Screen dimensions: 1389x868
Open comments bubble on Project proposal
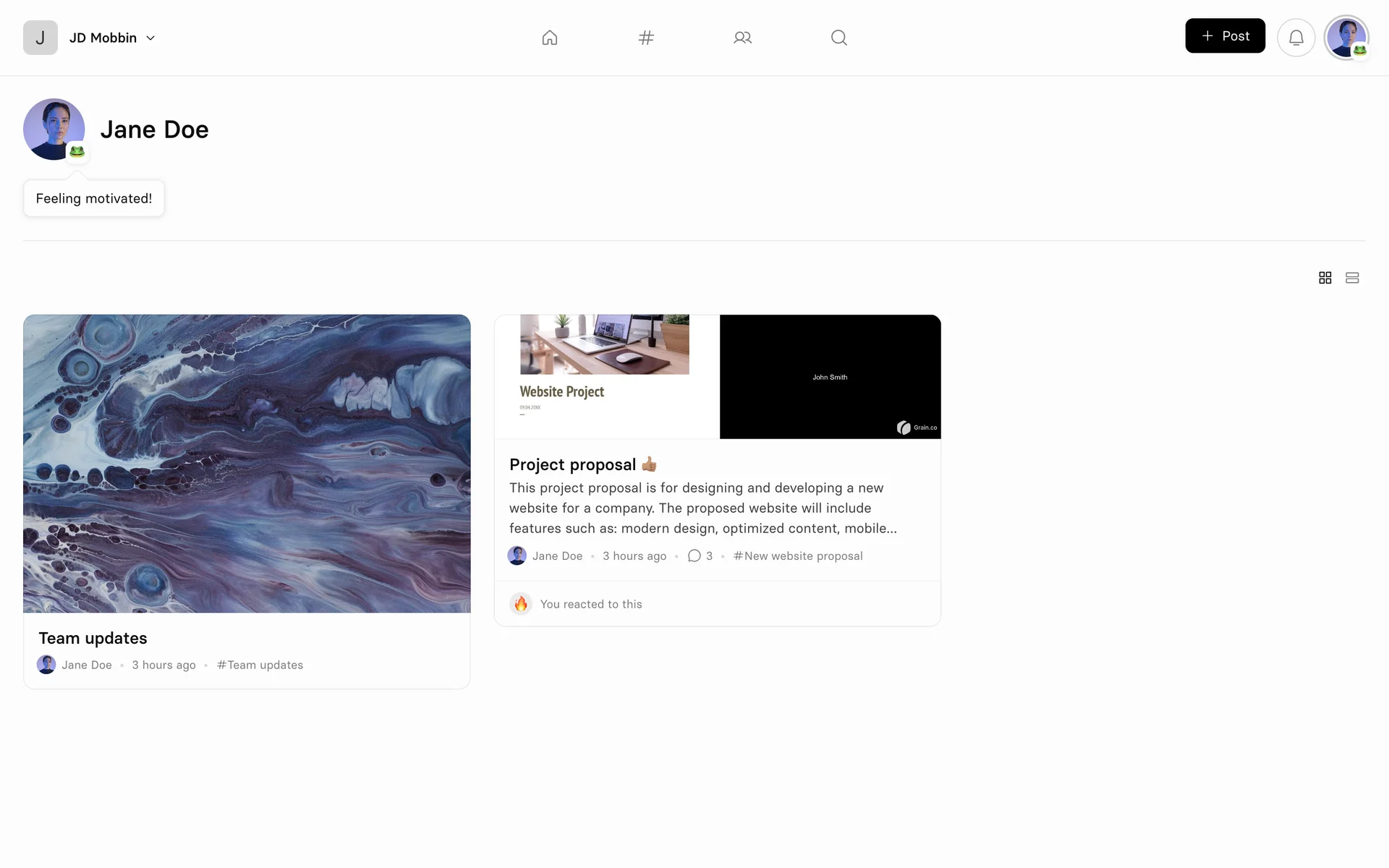[x=694, y=556]
